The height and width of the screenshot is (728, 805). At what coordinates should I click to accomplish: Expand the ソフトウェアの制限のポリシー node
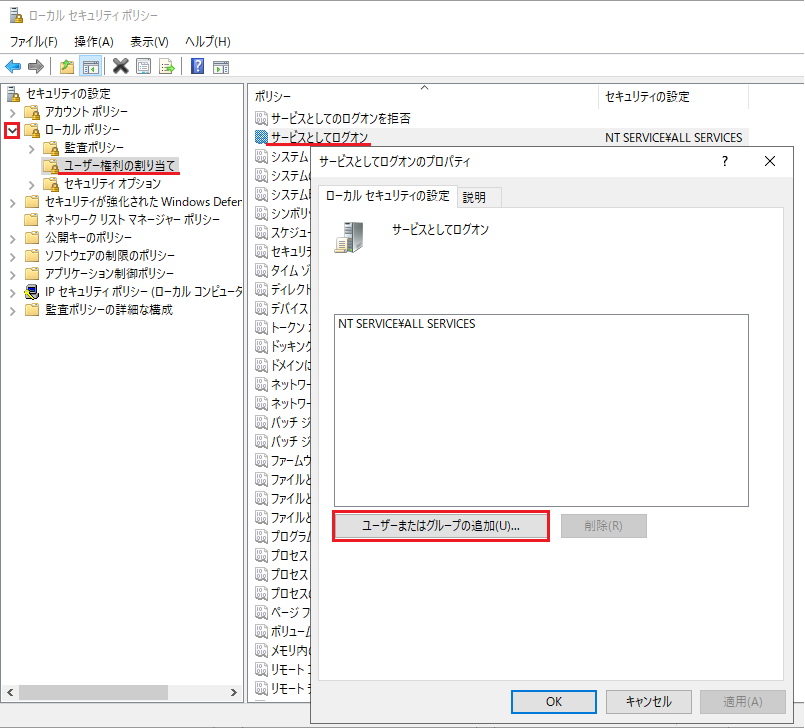[13, 257]
